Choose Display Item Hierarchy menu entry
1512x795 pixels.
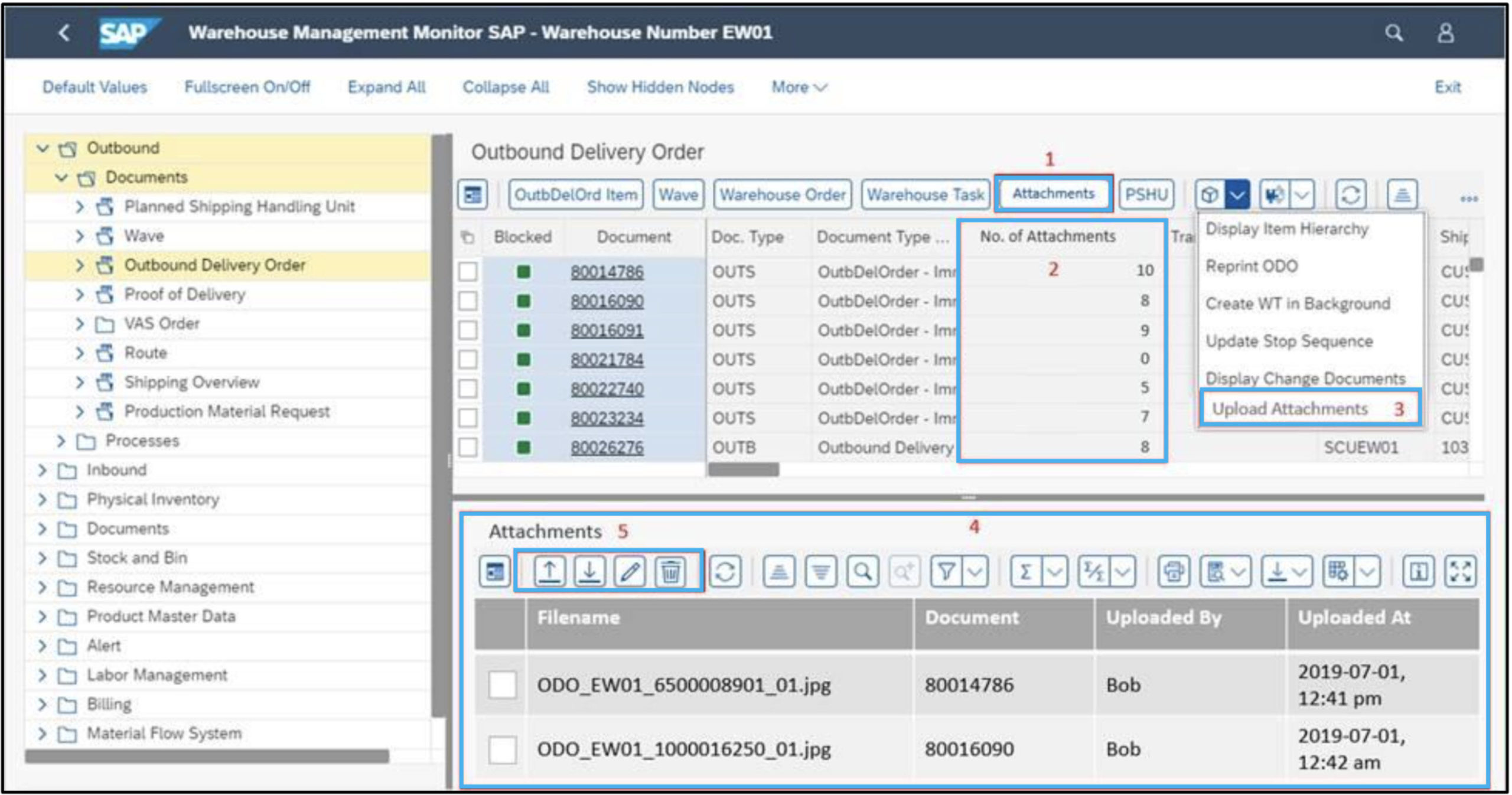coord(1287,229)
